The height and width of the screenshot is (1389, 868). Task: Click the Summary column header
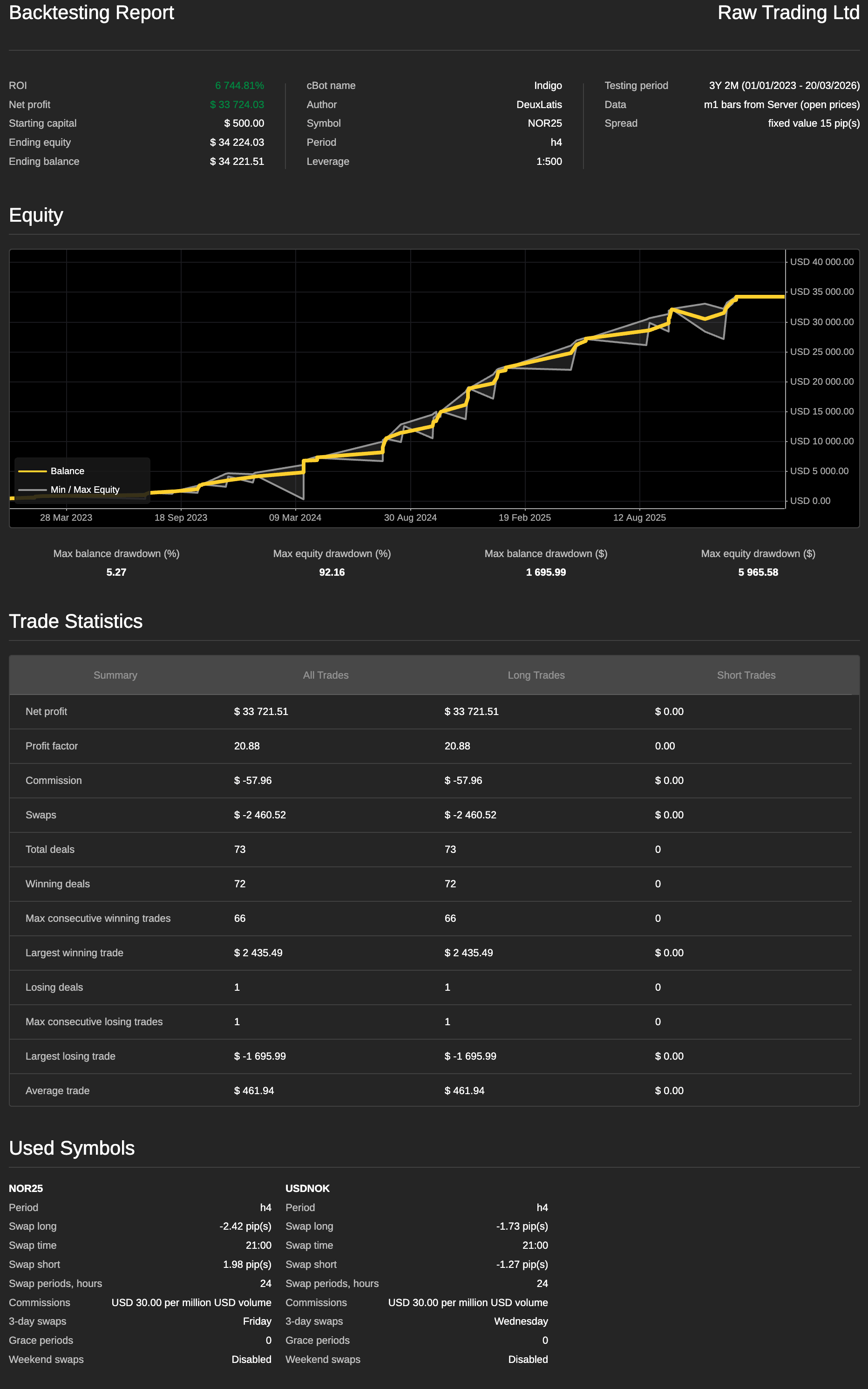[x=115, y=675]
